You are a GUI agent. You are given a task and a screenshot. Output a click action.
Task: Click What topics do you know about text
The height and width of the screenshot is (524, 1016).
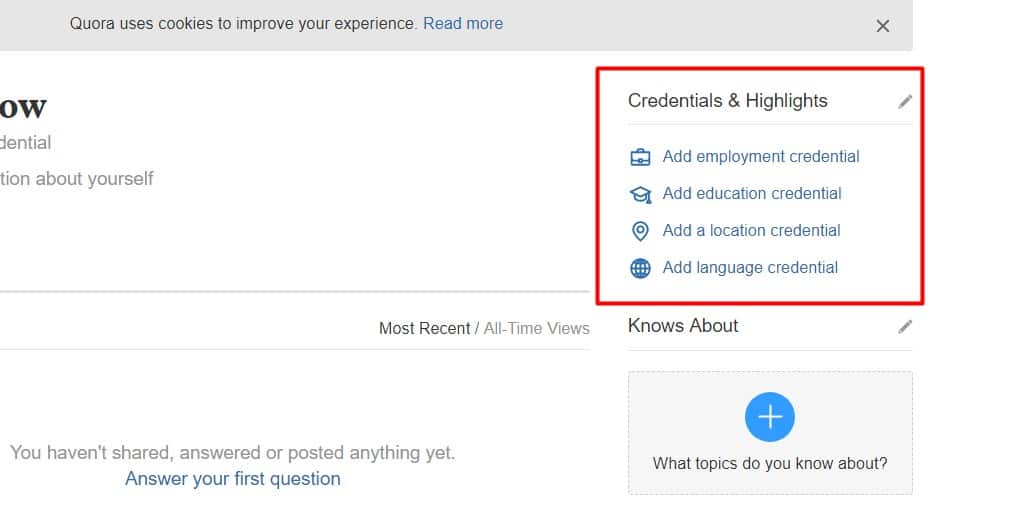[770, 463]
